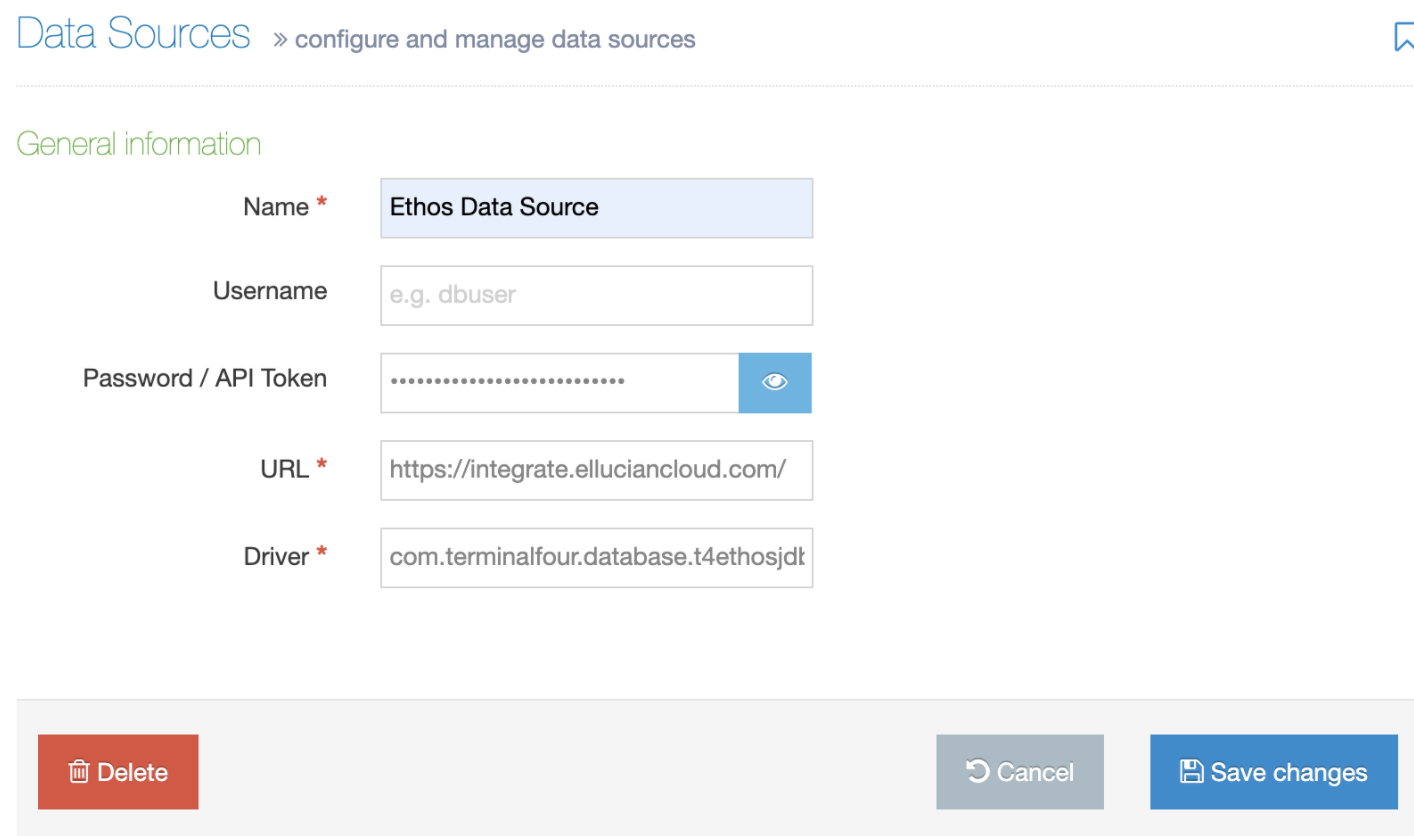Click the Driver field with terminalfour placeholder
1414x836 pixels.
[595, 558]
